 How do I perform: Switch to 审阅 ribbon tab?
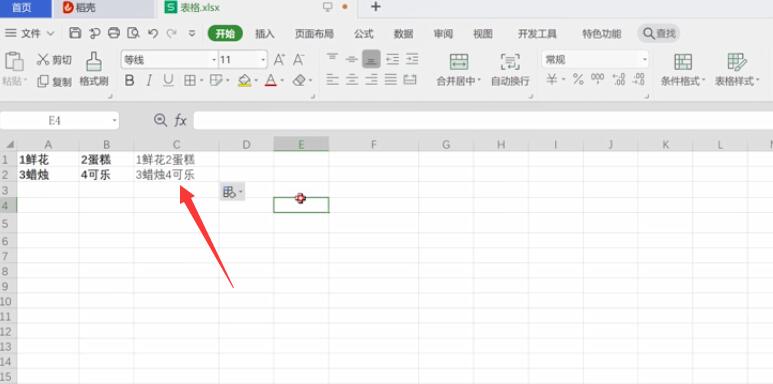[443, 34]
